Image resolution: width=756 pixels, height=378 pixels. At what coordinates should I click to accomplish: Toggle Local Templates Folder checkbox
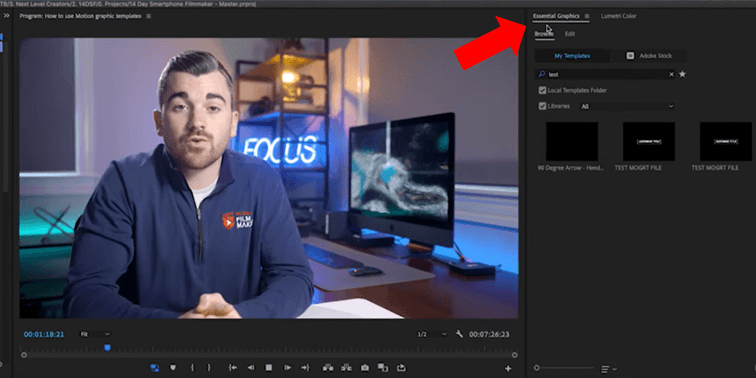coord(542,90)
